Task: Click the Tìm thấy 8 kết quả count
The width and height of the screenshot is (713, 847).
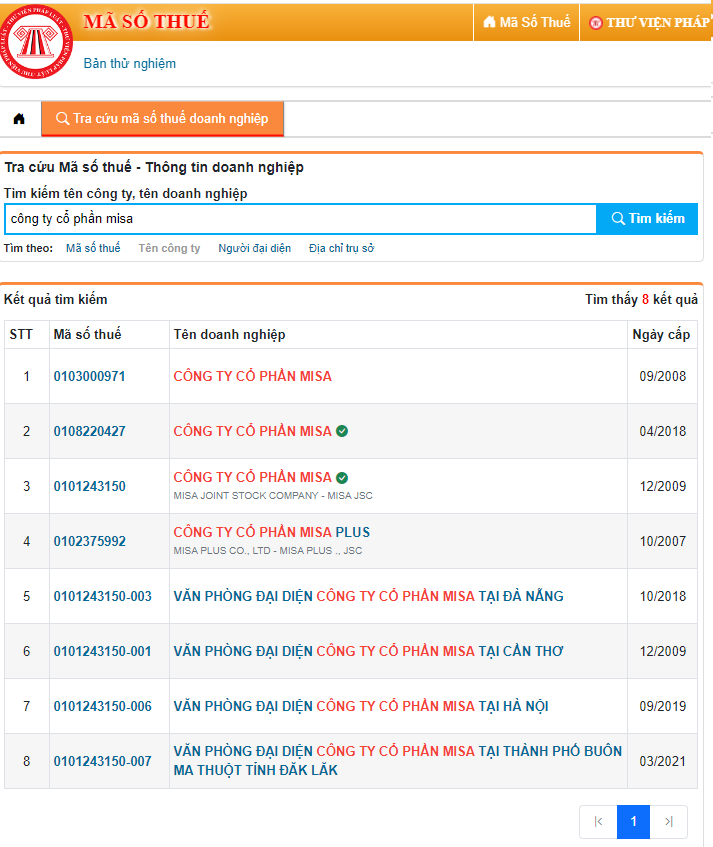Action: click(641, 300)
